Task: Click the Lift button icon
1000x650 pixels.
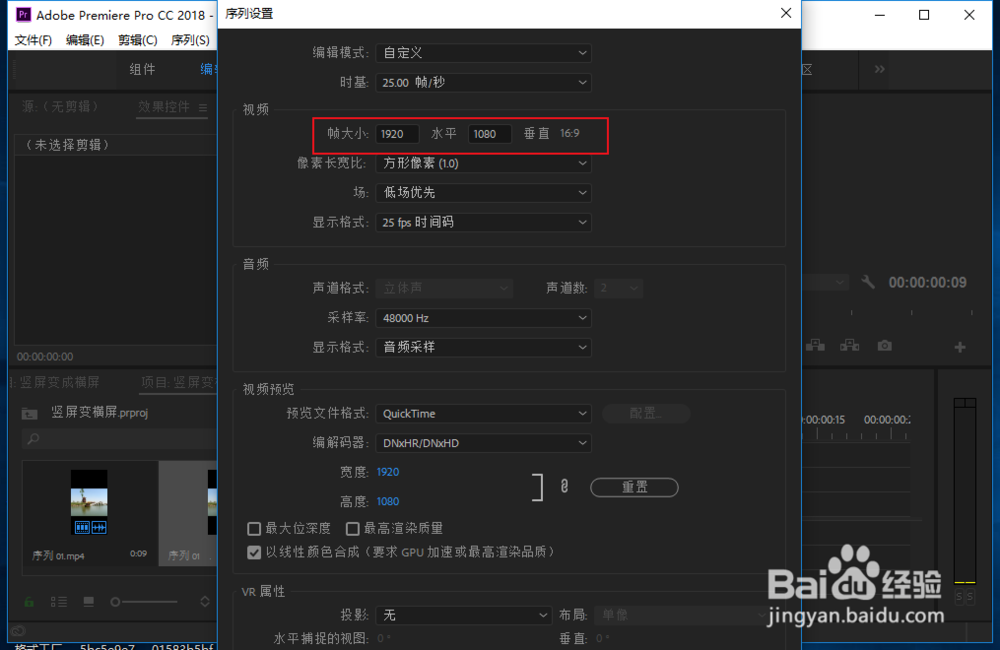Action: 815,346
